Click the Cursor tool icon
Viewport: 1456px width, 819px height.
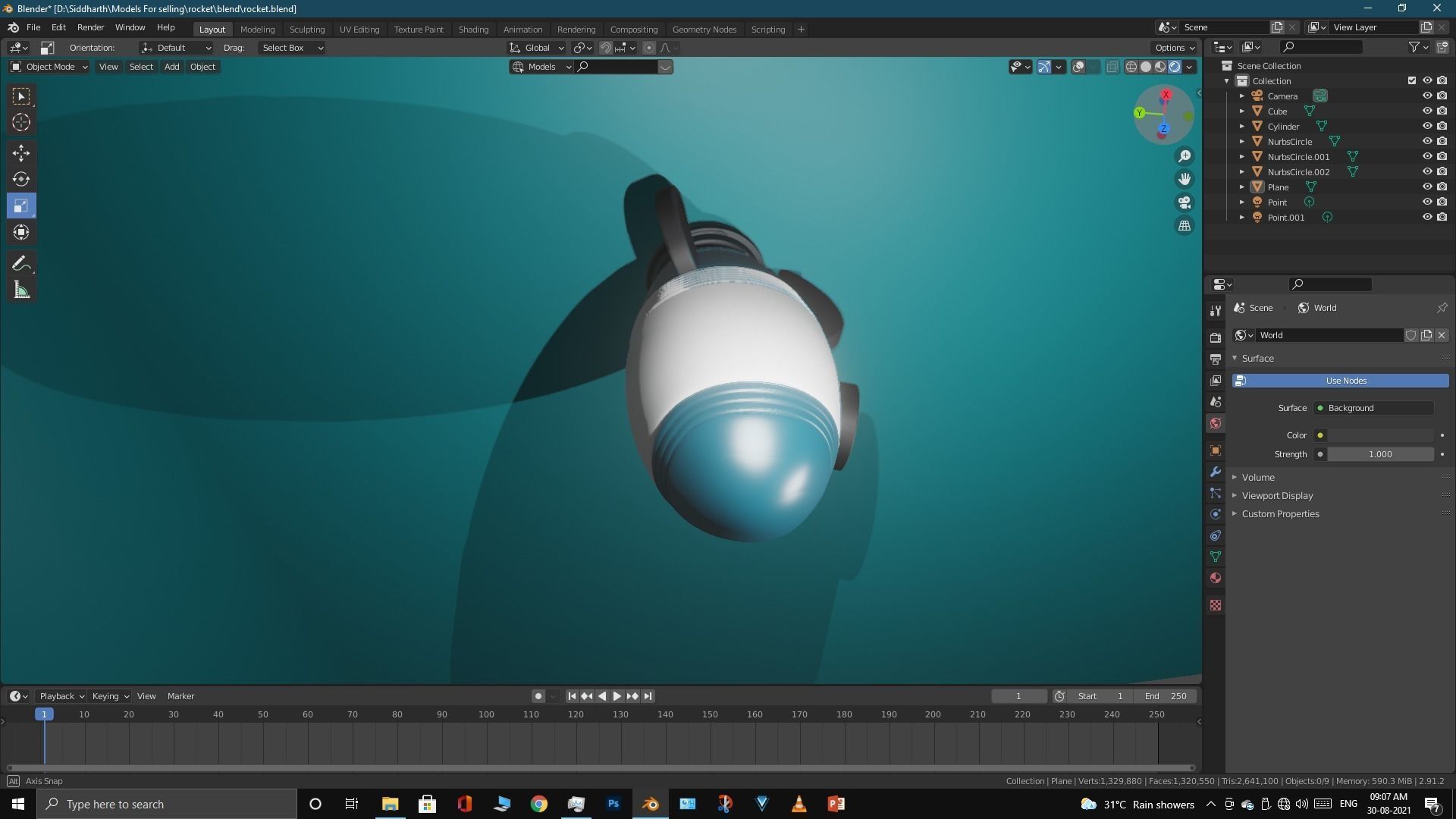pyautogui.click(x=20, y=122)
